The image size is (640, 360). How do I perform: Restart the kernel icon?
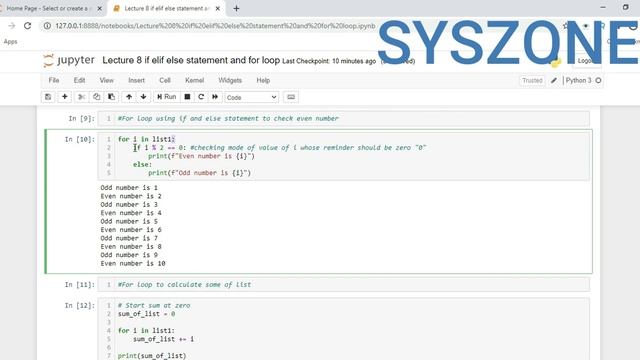201,97
